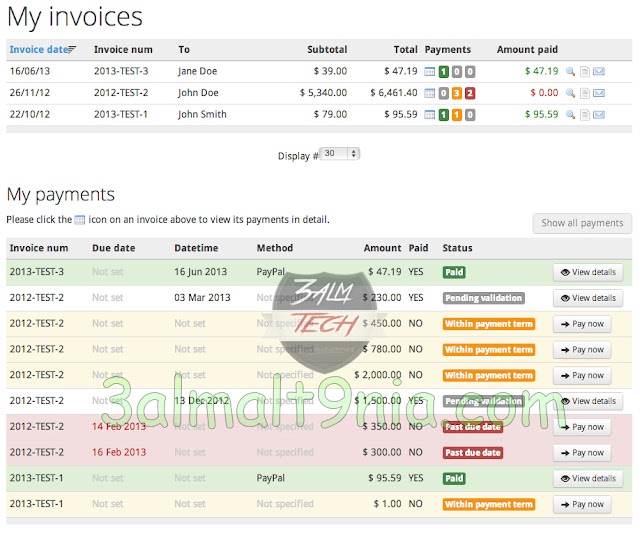Click green paid badge on 2013-TEST-1 row
Image resolution: width=640 pixels, height=533 pixels.
pyautogui.click(x=444, y=115)
